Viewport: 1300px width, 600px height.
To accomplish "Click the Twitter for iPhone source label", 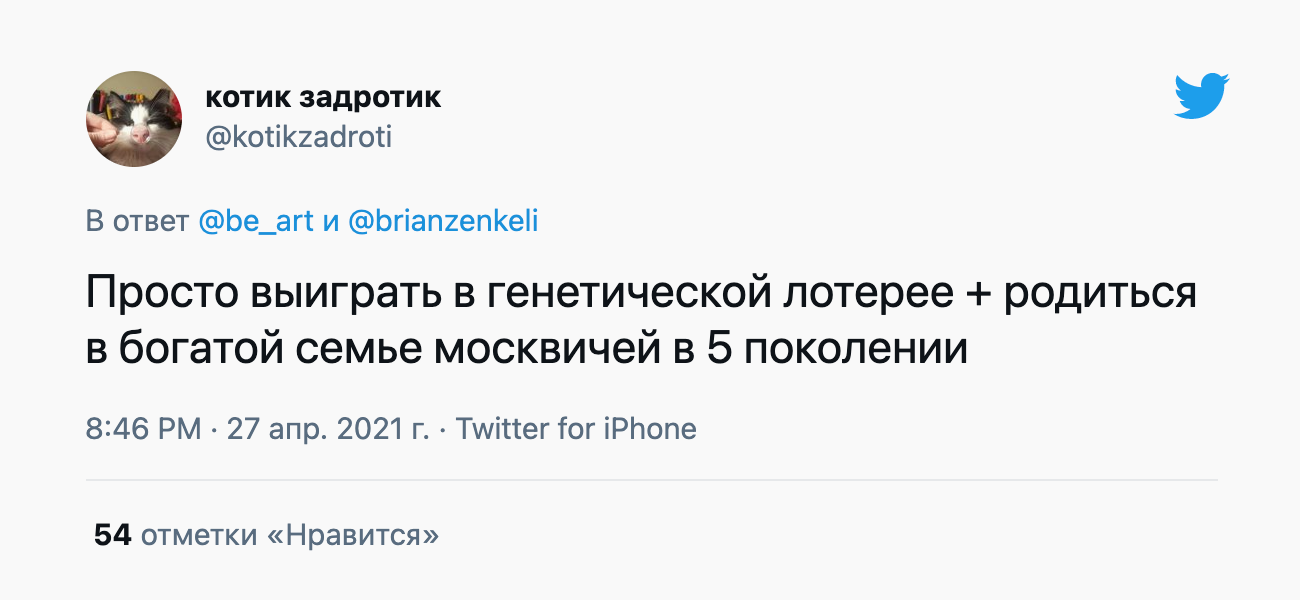I will coord(576,429).
